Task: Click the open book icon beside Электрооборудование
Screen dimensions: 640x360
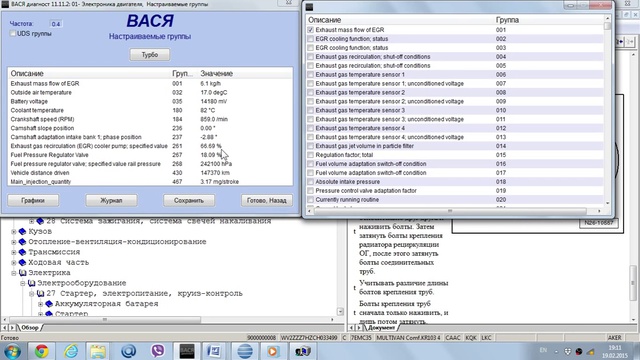Action: (x=31, y=283)
